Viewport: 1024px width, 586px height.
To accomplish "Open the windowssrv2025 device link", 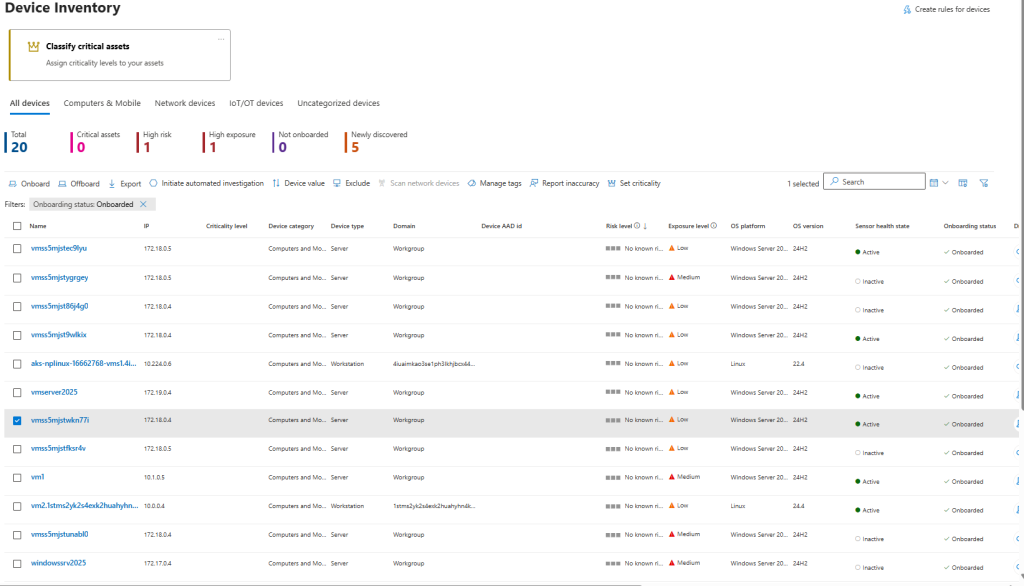I will click(x=58, y=563).
